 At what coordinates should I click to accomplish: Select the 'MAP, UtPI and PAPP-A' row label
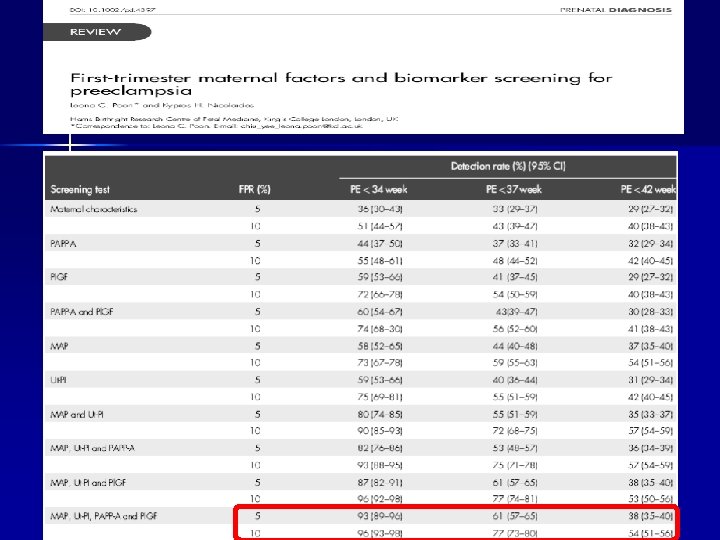coord(93,448)
